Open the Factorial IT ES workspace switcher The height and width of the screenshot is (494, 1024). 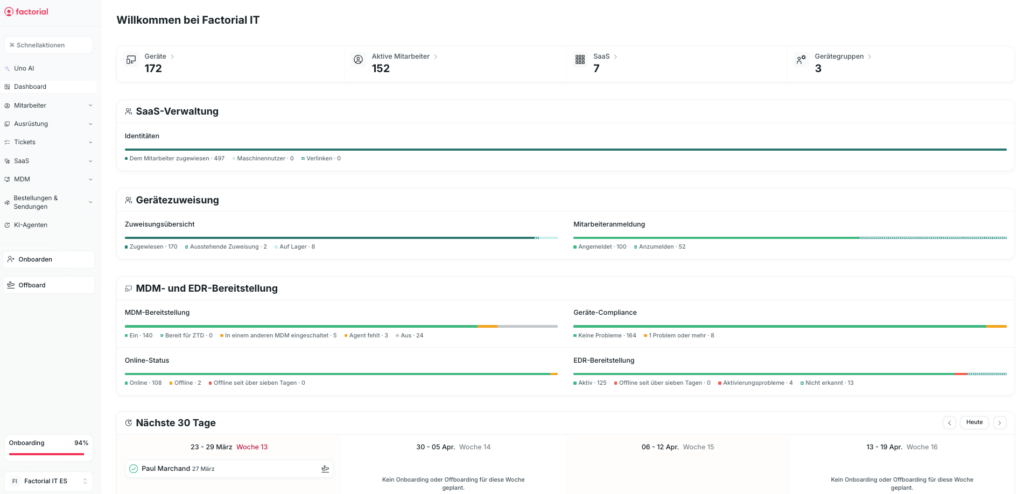[48, 481]
